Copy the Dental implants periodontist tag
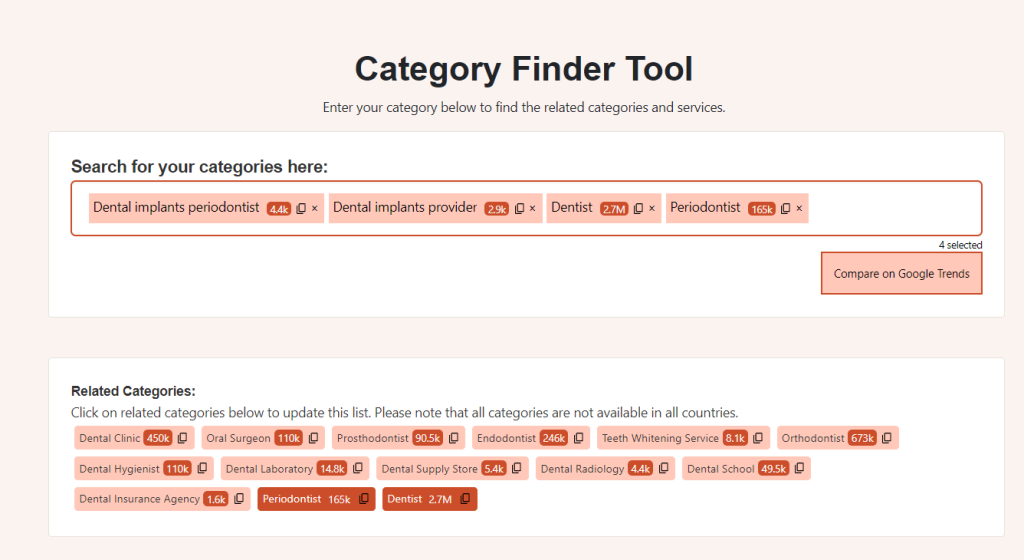This screenshot has height=560, width=1024. (301, 209)
